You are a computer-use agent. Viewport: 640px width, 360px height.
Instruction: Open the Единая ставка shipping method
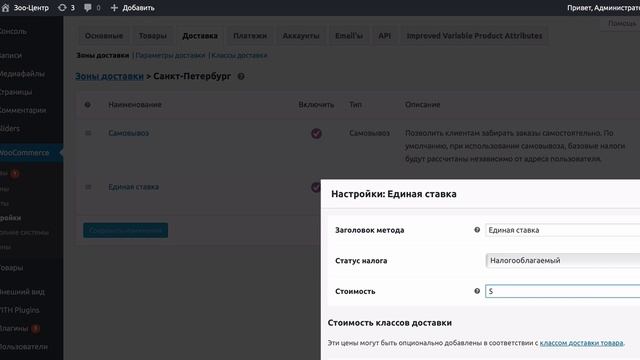[x=133, y=187]
